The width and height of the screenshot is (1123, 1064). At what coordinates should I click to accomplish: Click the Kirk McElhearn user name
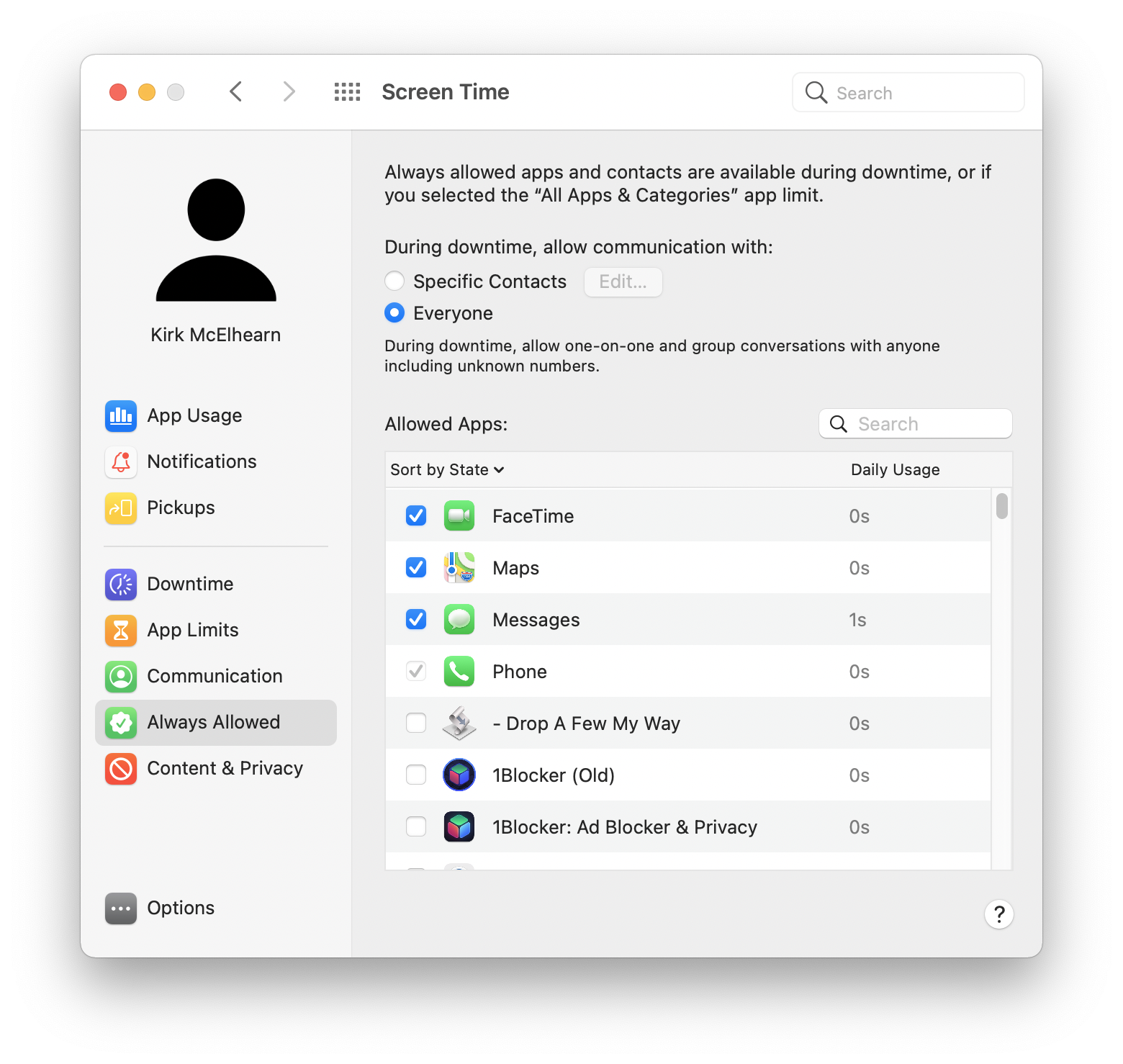tap(216, 335)
